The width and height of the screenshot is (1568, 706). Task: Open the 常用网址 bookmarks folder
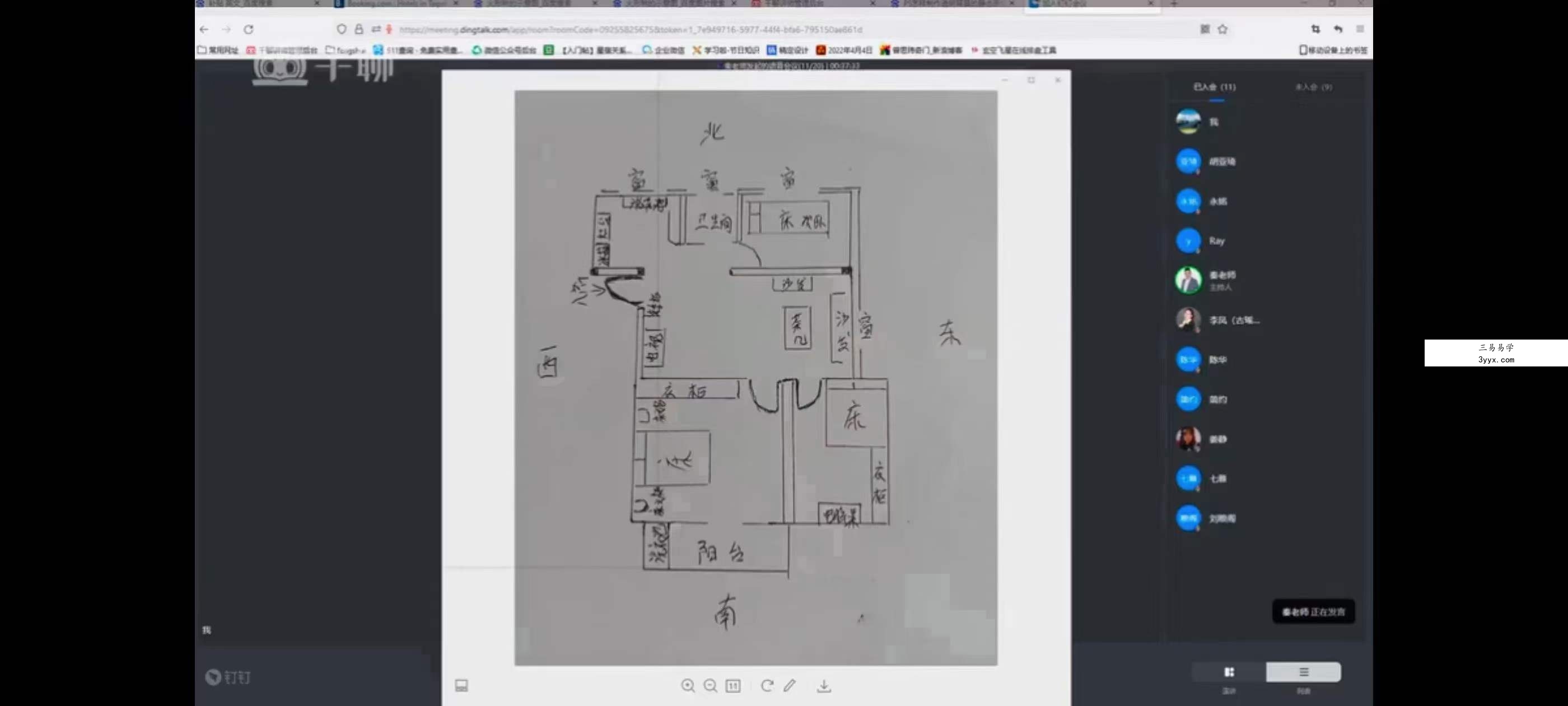tap(218, 50)
